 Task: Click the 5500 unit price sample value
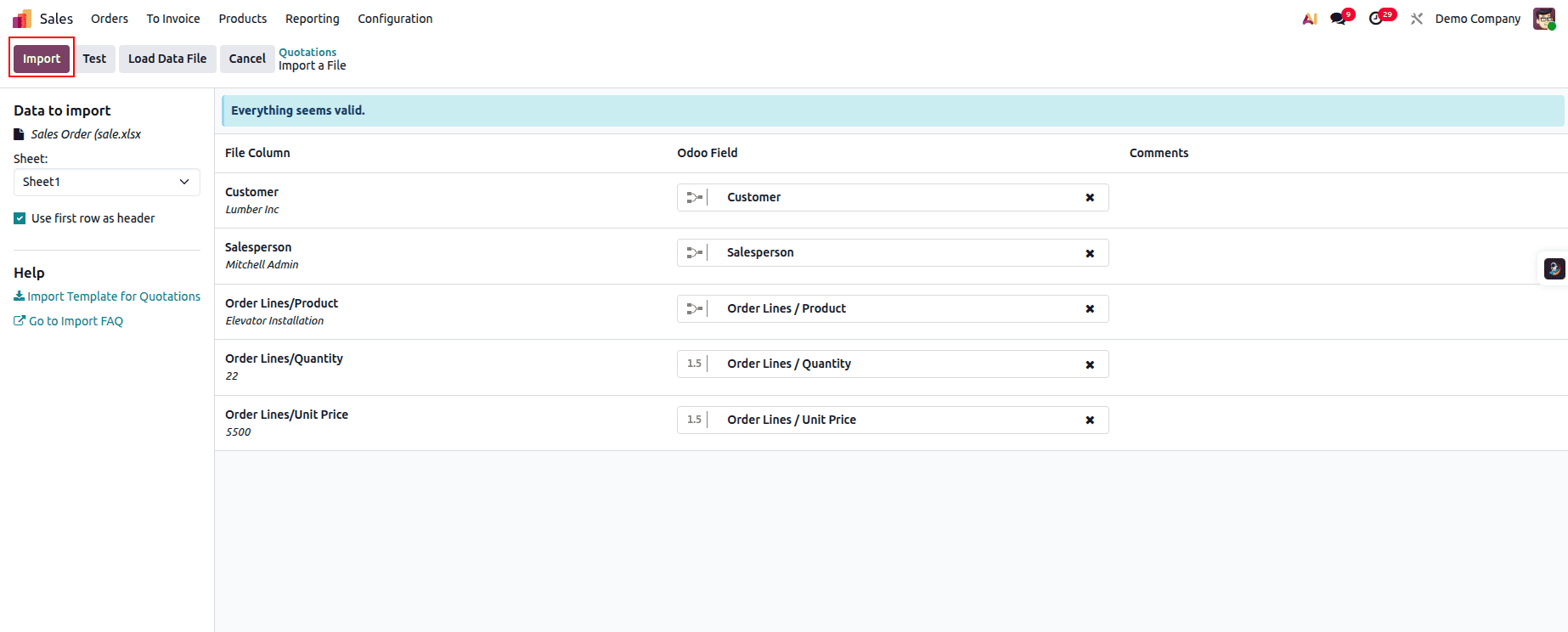(x=238, y=432)
